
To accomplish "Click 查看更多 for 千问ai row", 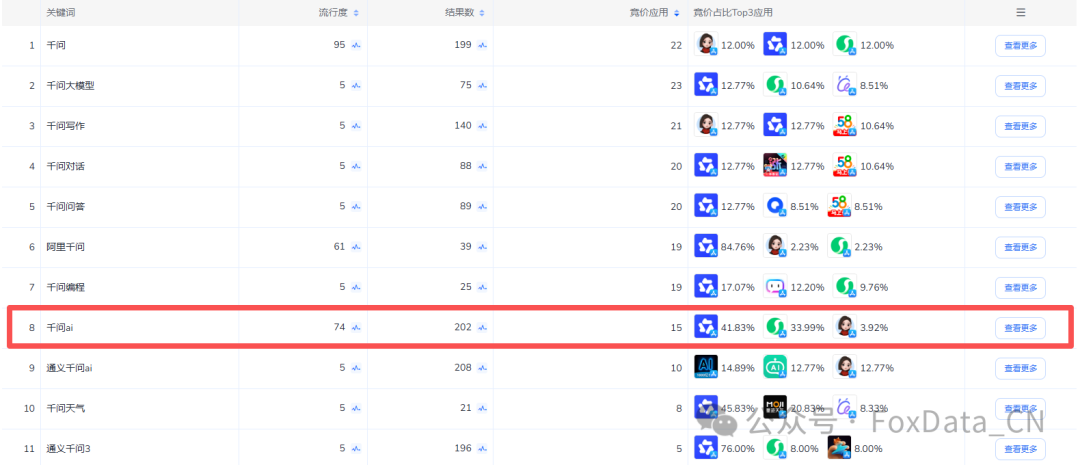I will [1020, 328].
